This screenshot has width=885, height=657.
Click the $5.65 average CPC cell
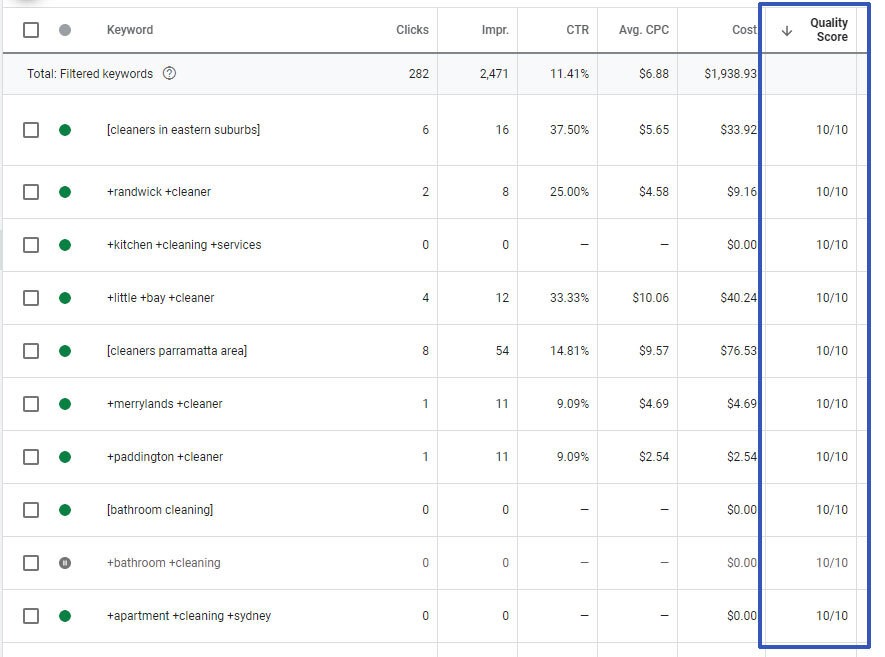click(654, 130)
